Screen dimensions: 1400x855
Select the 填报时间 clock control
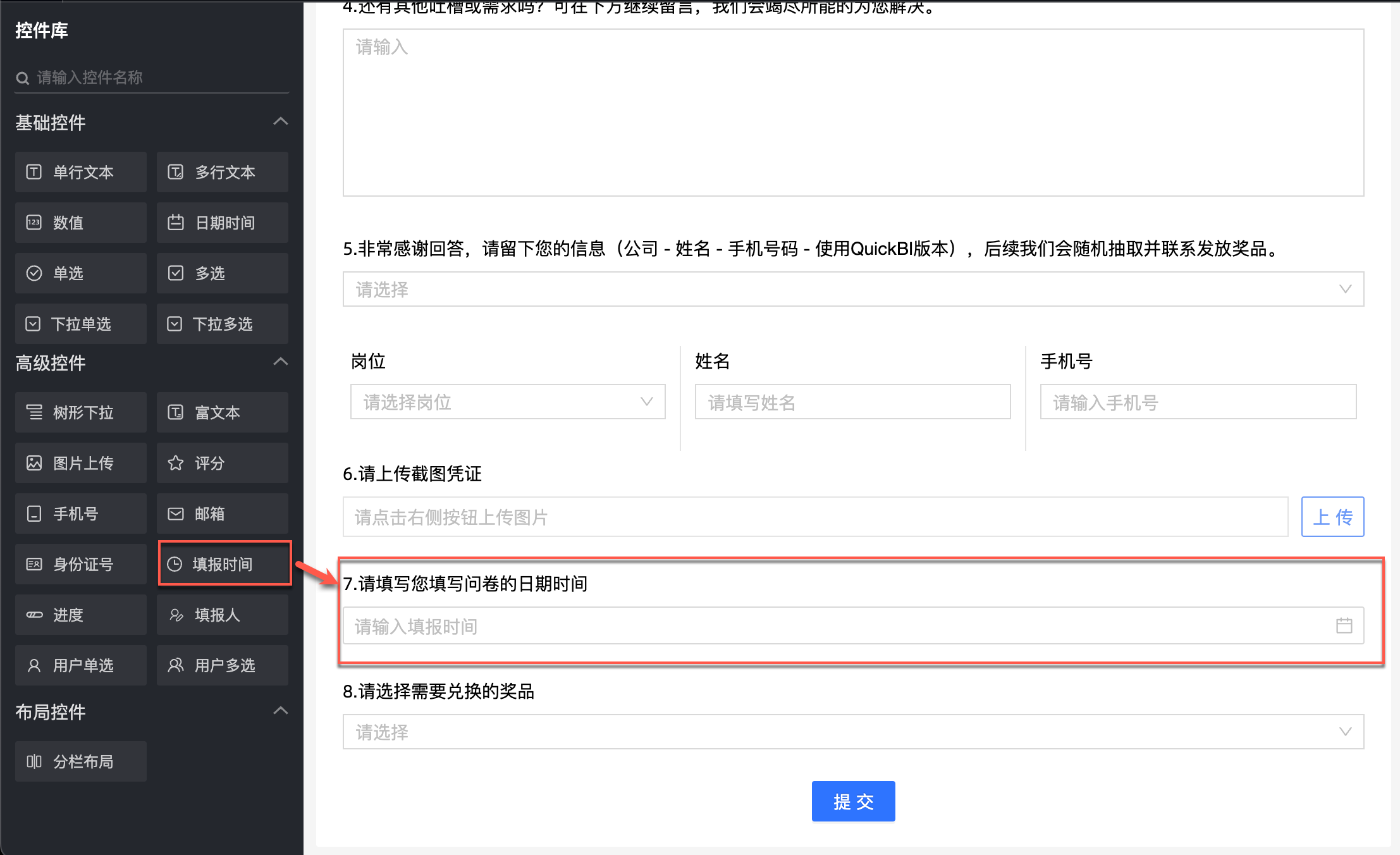coord(224,563)
